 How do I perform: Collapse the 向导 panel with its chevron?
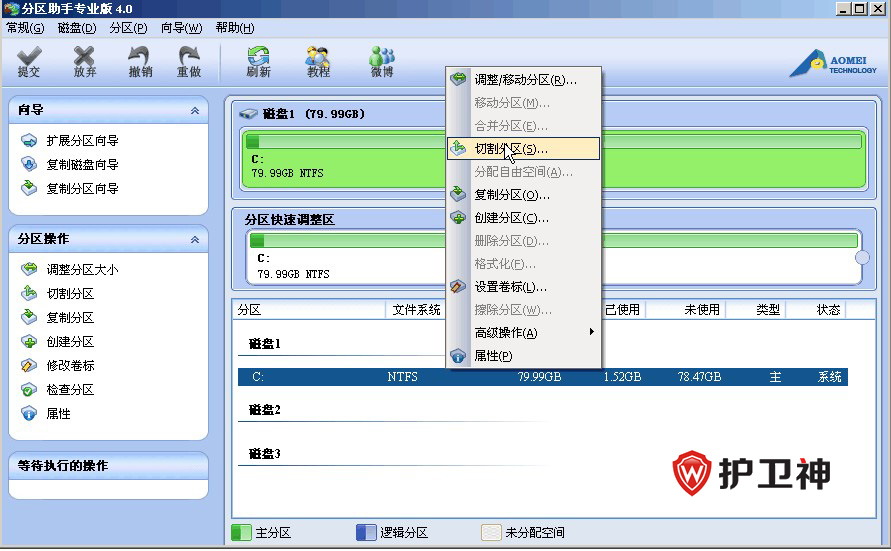click(x=195, y=110)
